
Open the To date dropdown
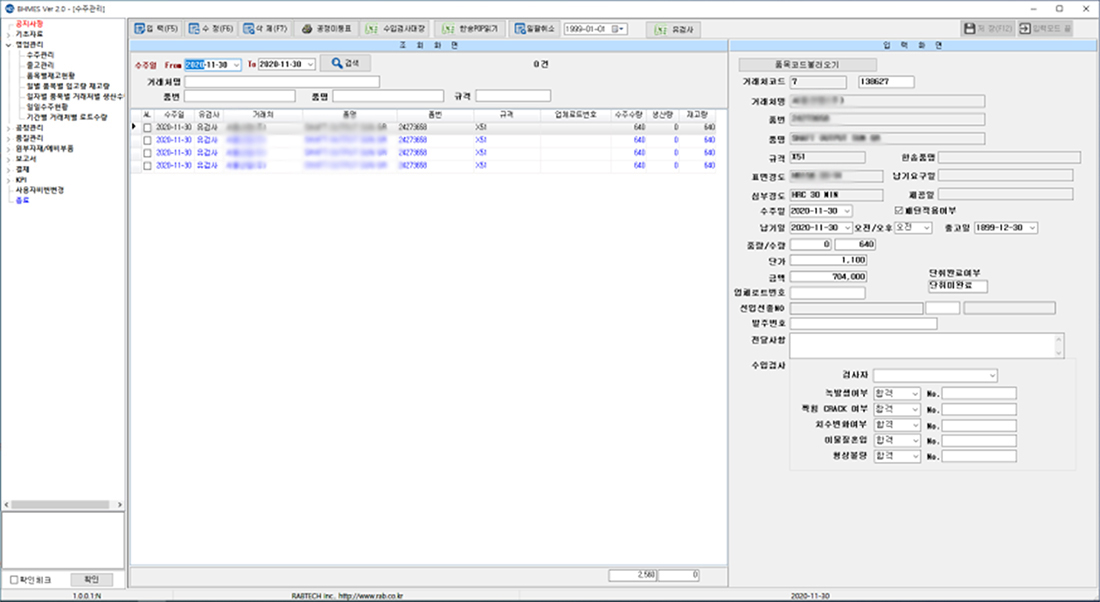point(310,65)
